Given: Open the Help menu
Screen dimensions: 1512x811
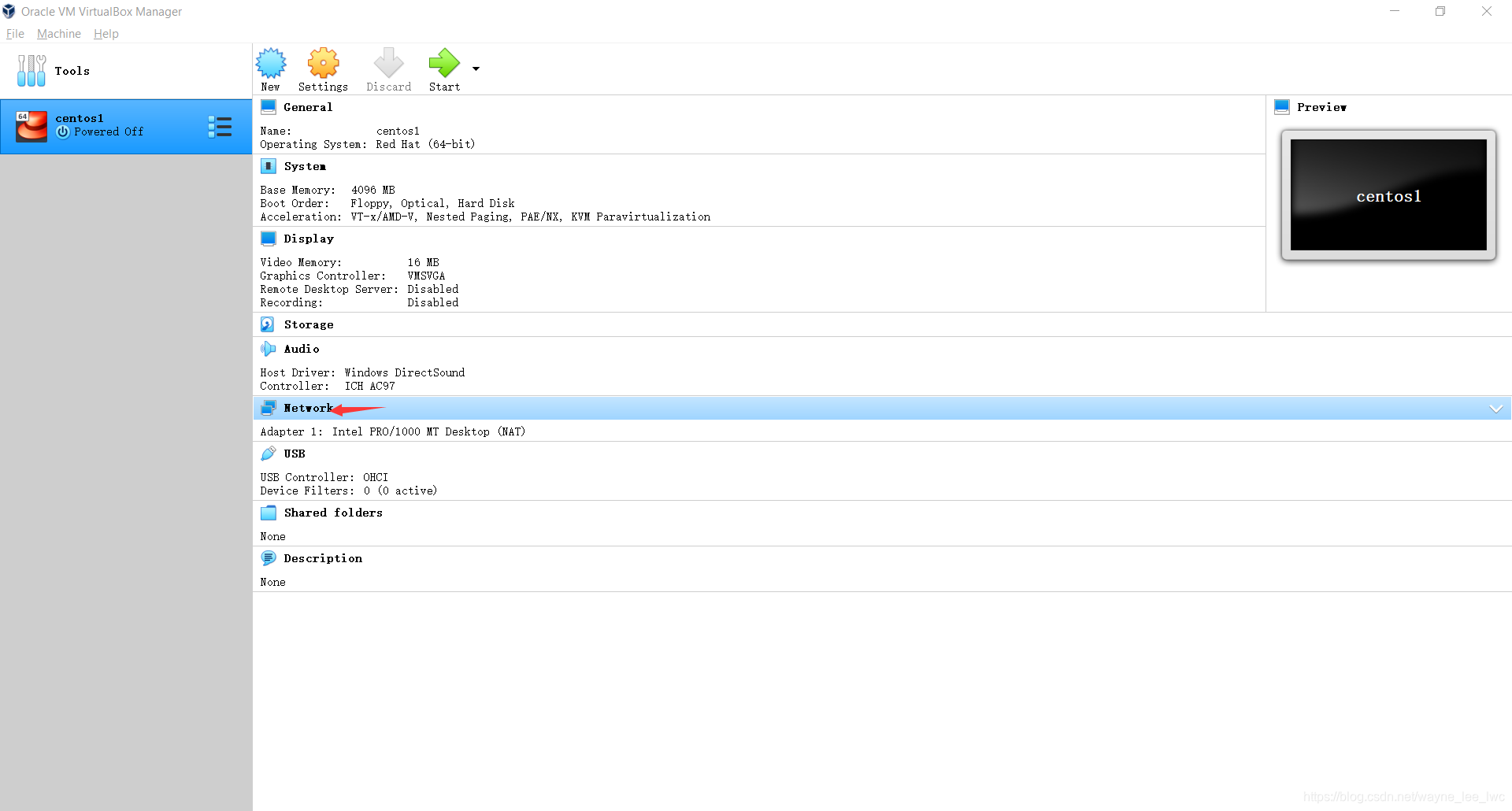Looking at the screenshot, I should point(106,34).
